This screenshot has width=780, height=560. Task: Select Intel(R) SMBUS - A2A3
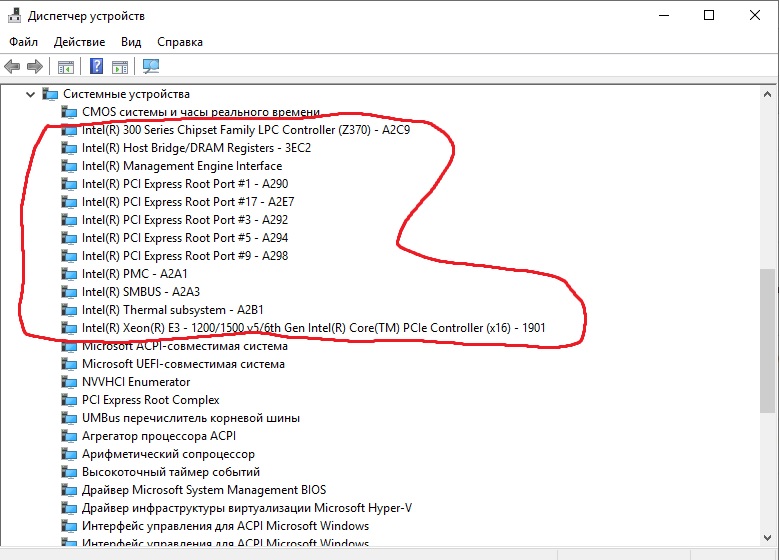[x=141, y=291]
